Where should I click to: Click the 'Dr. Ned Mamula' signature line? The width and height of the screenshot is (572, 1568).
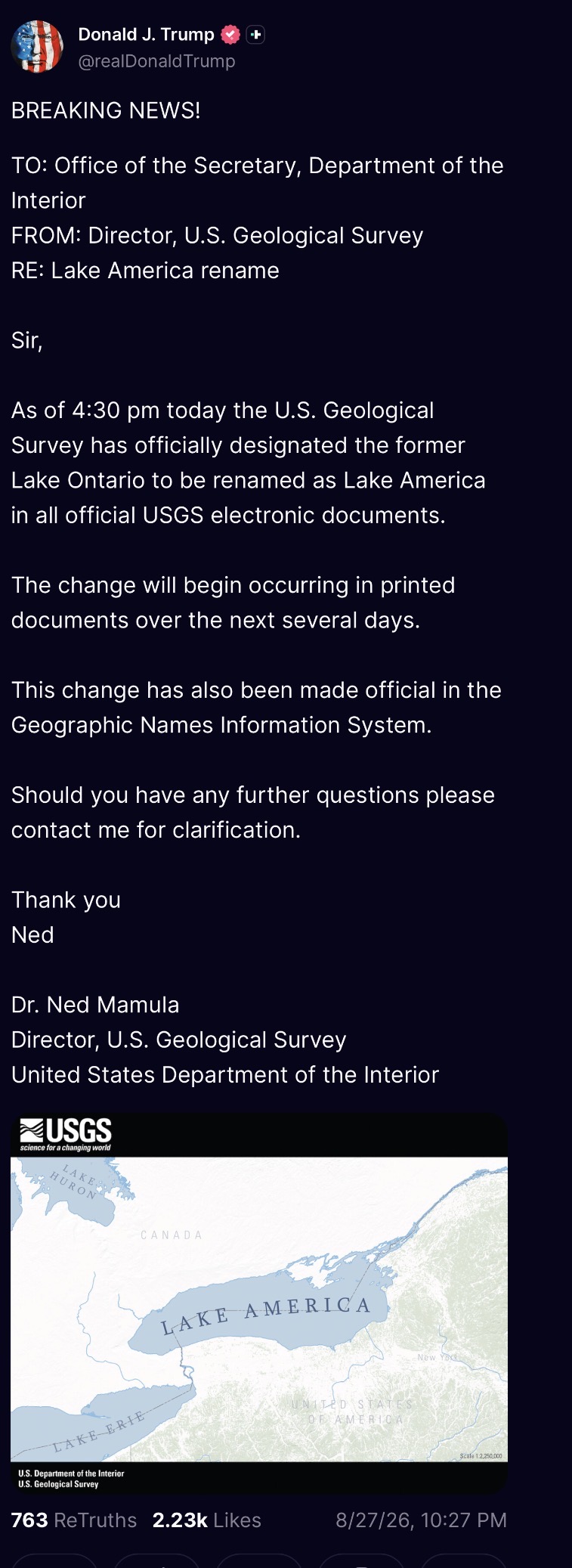[95, 1005]
